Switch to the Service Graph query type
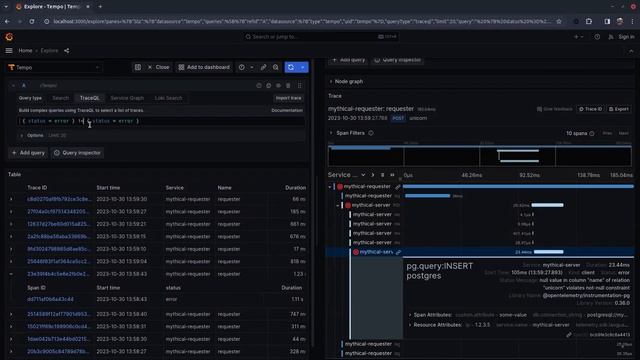640x360 pixels. (127, 98)
